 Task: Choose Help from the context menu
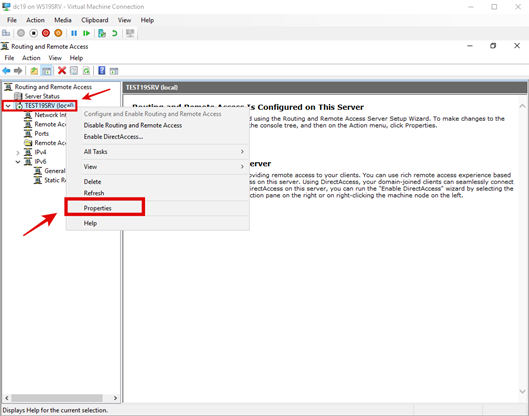tap(158, 223)
